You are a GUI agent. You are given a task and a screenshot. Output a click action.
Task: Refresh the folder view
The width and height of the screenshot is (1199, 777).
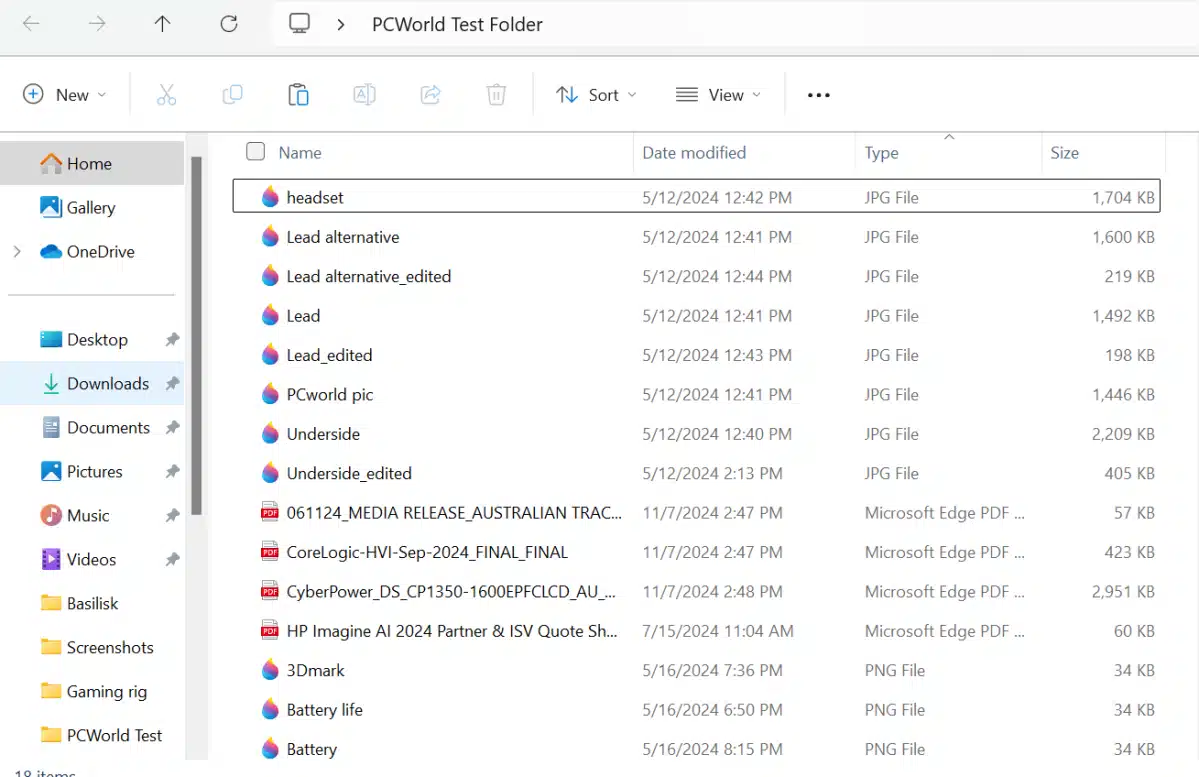pos(228,24)
